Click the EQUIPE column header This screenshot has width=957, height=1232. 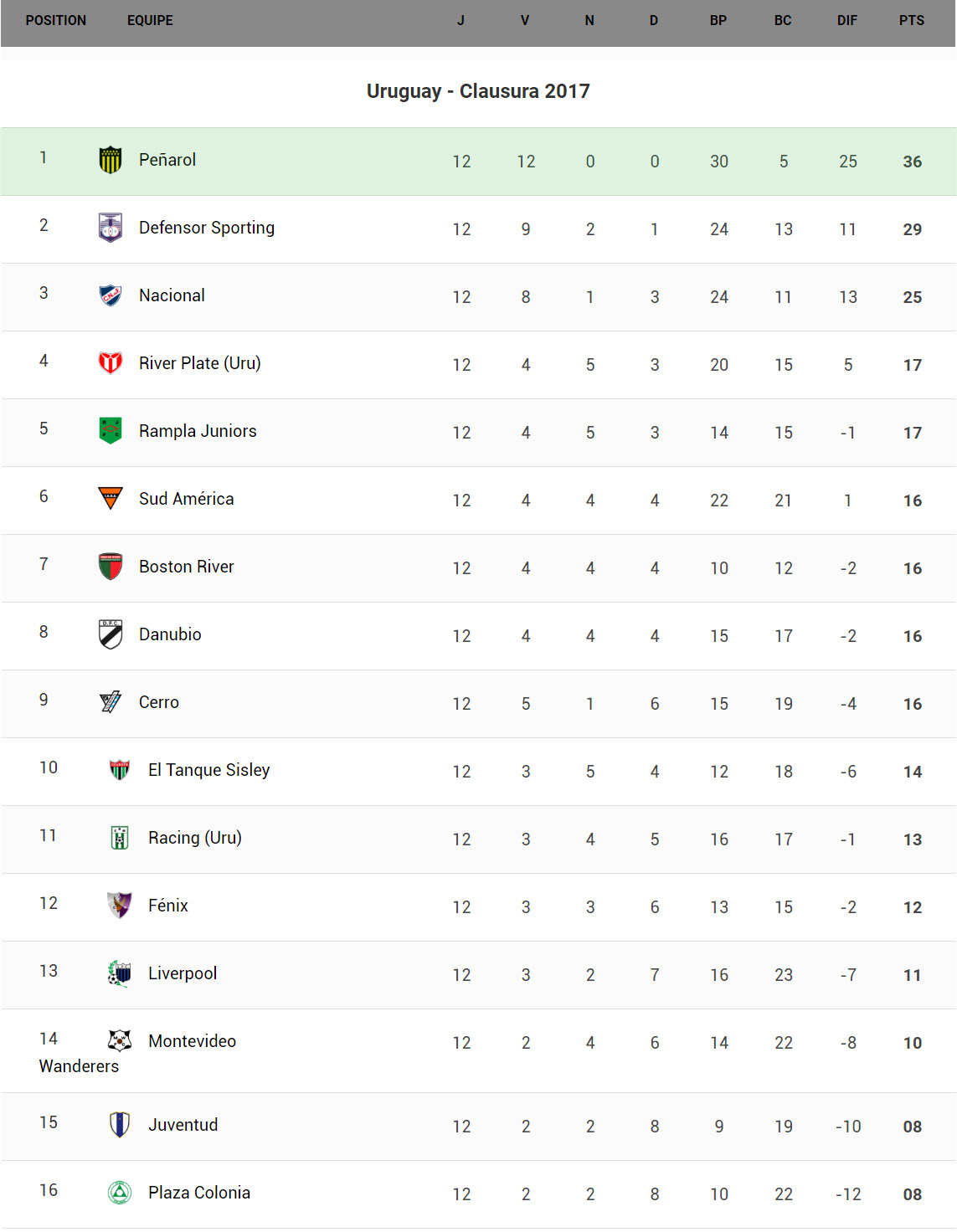click(150, 21)
